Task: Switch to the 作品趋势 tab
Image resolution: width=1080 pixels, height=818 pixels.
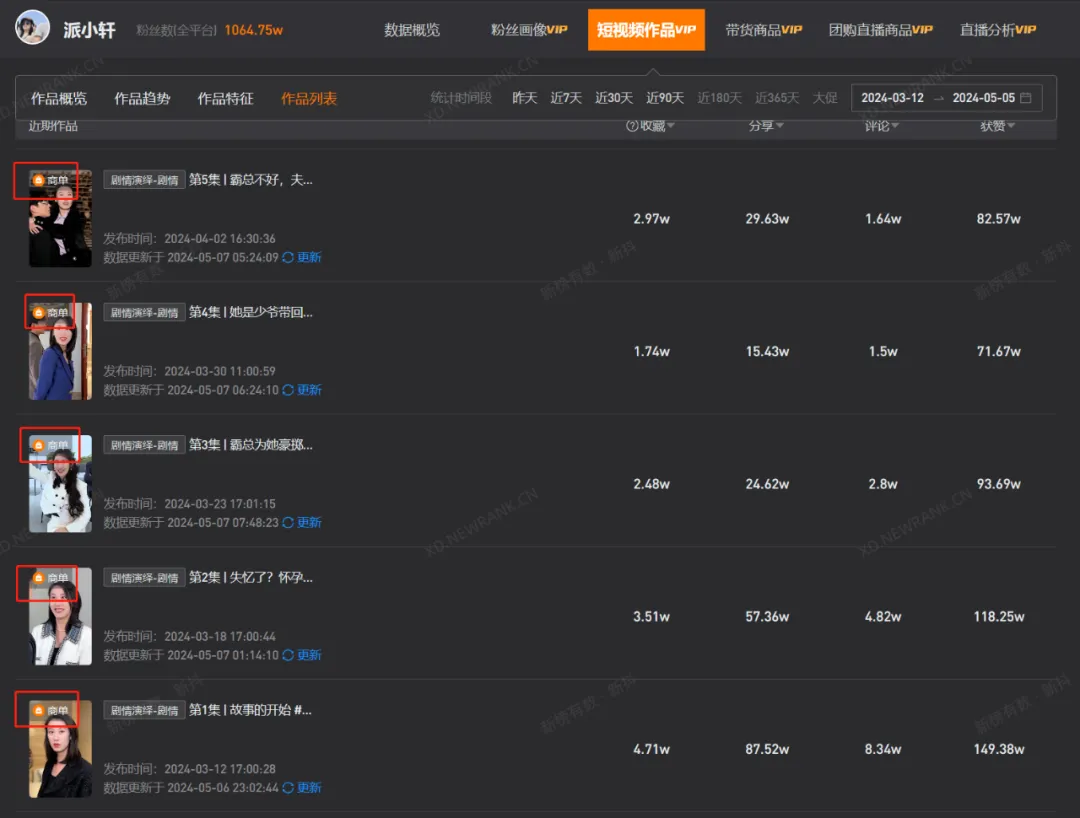Action: 142,98
